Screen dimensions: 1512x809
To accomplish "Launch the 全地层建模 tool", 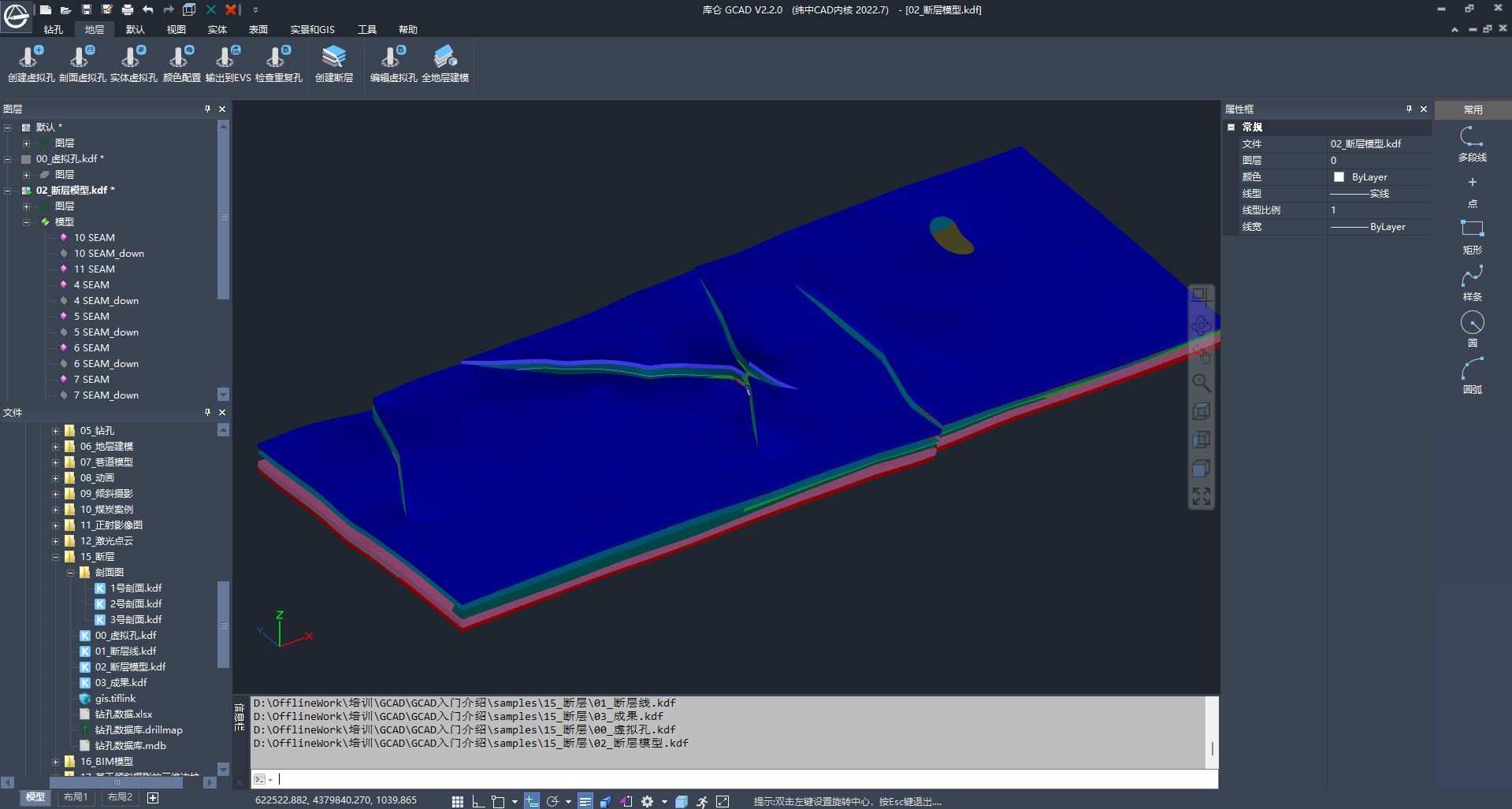I will coord(445,58).
